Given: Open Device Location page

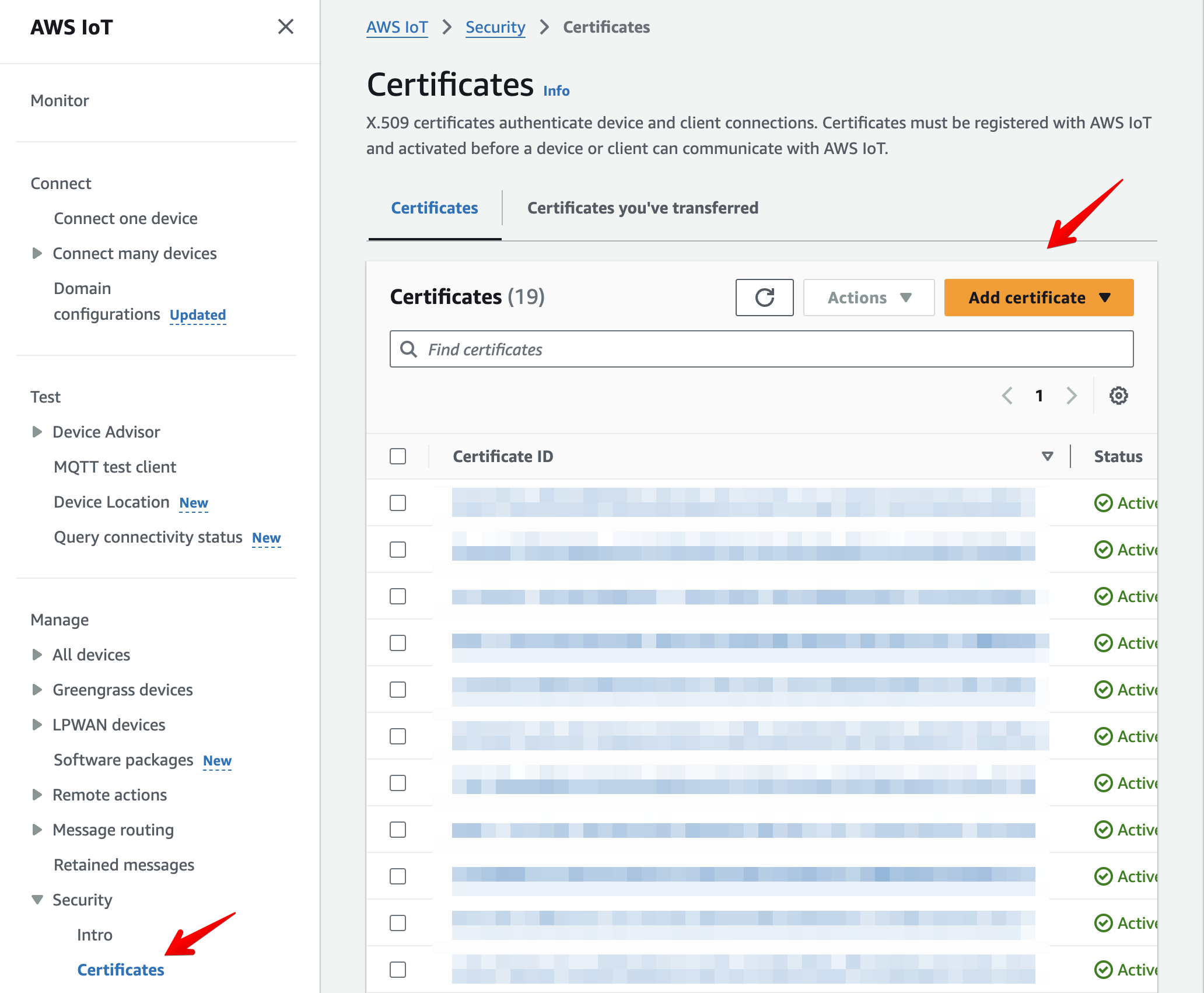Looking at the screenshot, I should tap(111, 502).
